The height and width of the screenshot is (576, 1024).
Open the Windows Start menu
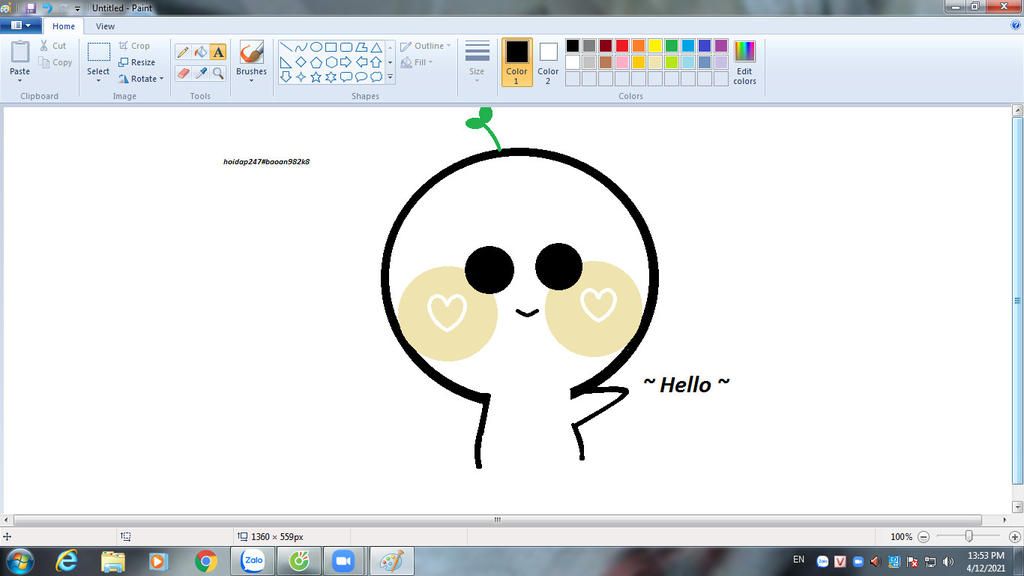(x=19, y=561)
